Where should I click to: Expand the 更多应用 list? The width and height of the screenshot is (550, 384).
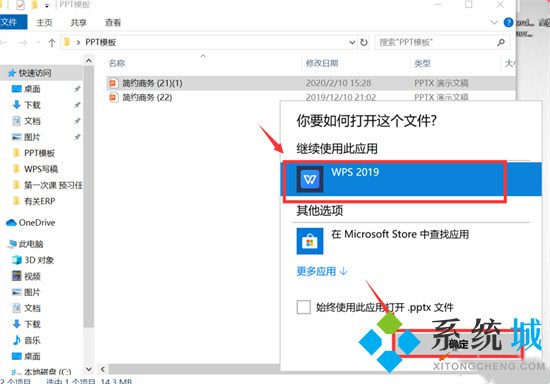[x=322, y=271]
